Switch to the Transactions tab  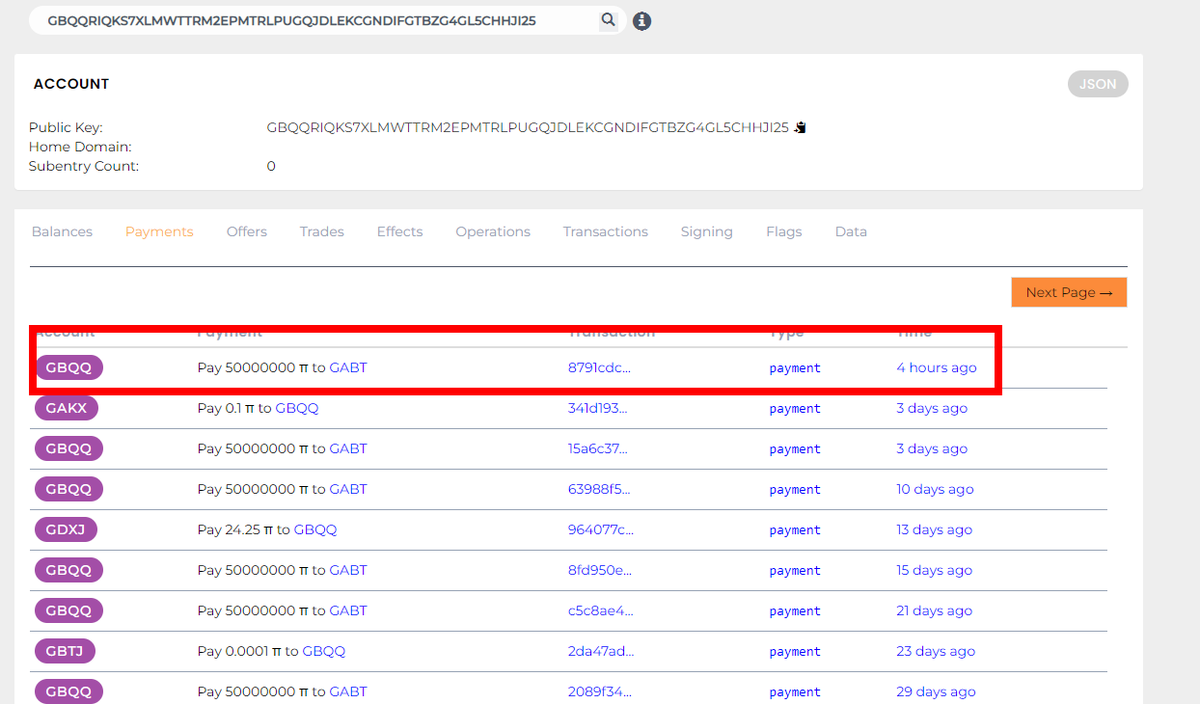tap(605, 232)
